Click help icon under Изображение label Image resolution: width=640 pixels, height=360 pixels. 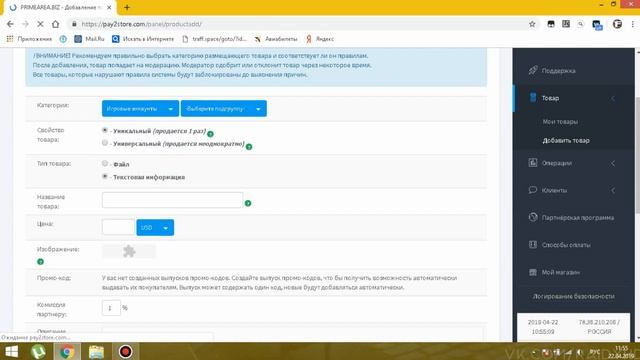[x=40, y=262]
